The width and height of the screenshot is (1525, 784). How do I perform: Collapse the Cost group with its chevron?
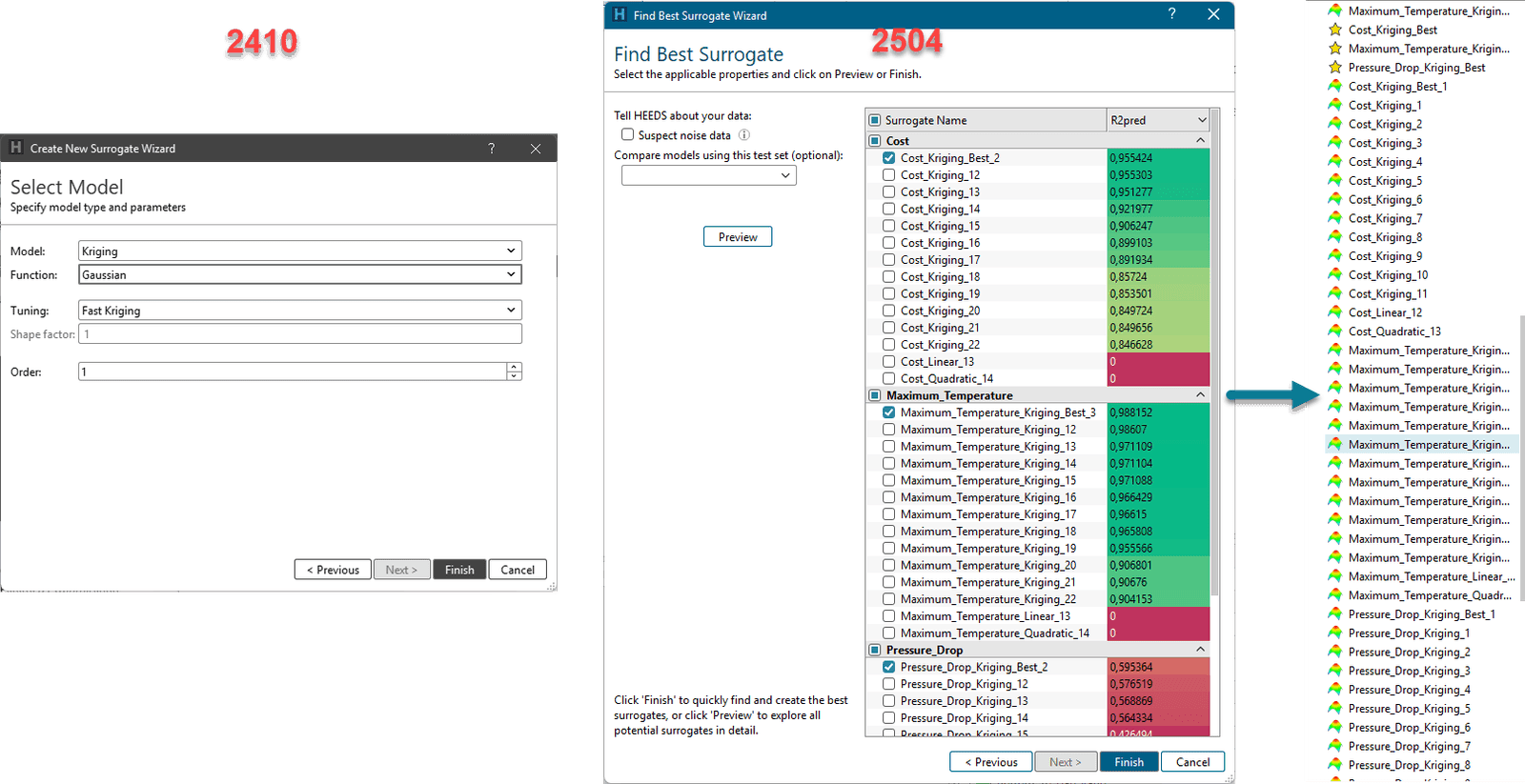[x=1200, y=141]
